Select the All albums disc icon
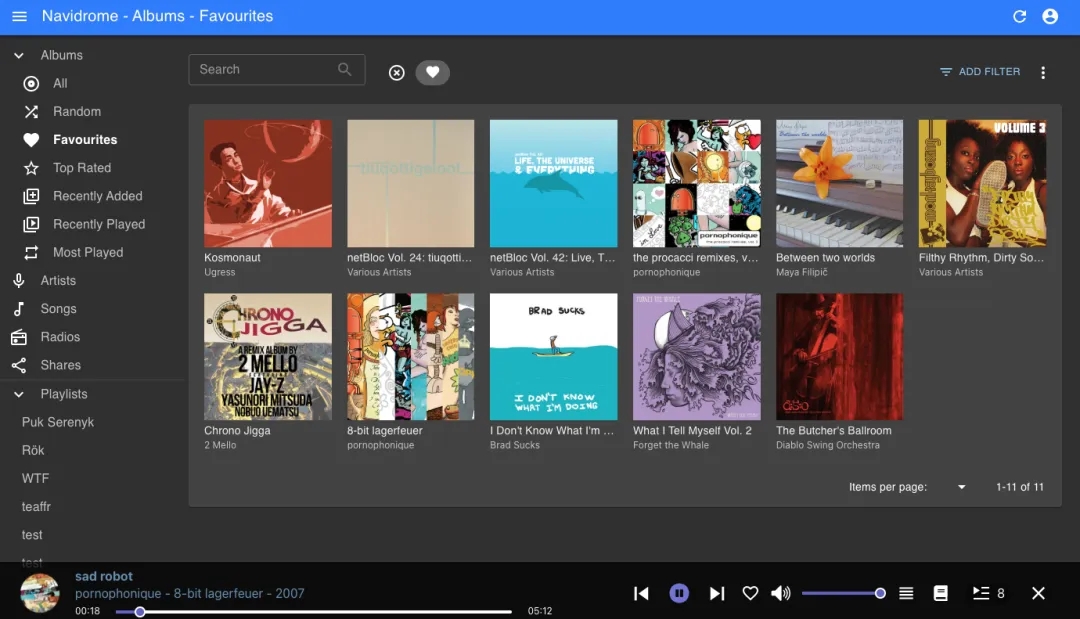Image resolution: width=1080 pixels, height=619 pixels. pyautogui.click(x=31, y=83)
